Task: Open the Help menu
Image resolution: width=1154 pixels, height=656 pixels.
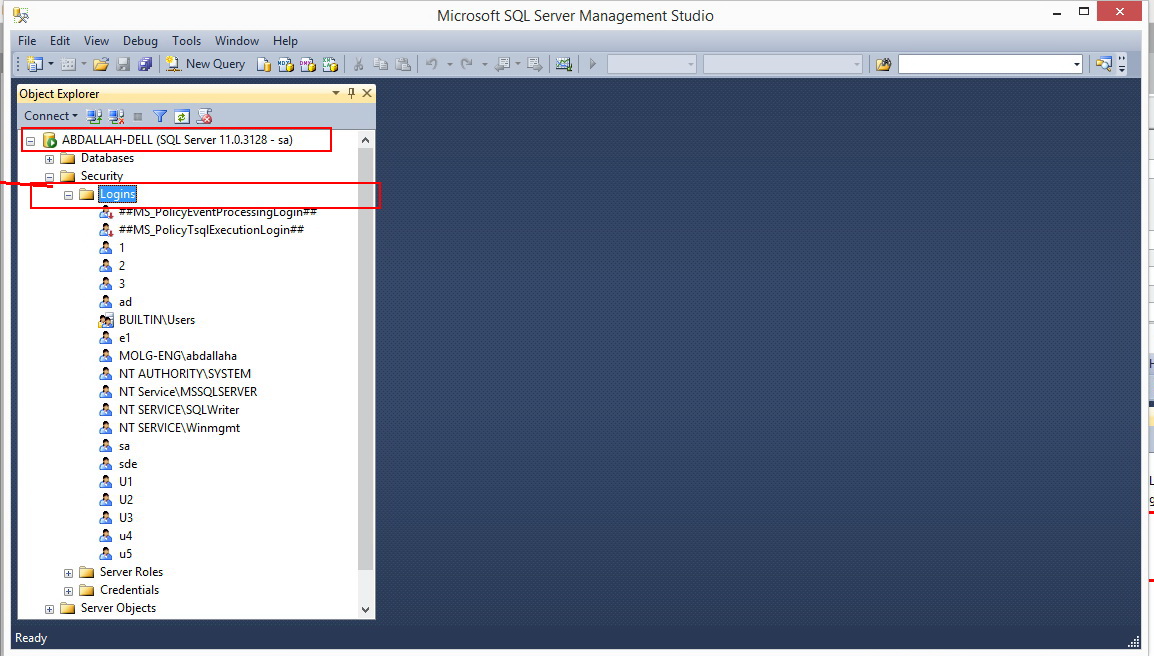Action: (285, 40)
